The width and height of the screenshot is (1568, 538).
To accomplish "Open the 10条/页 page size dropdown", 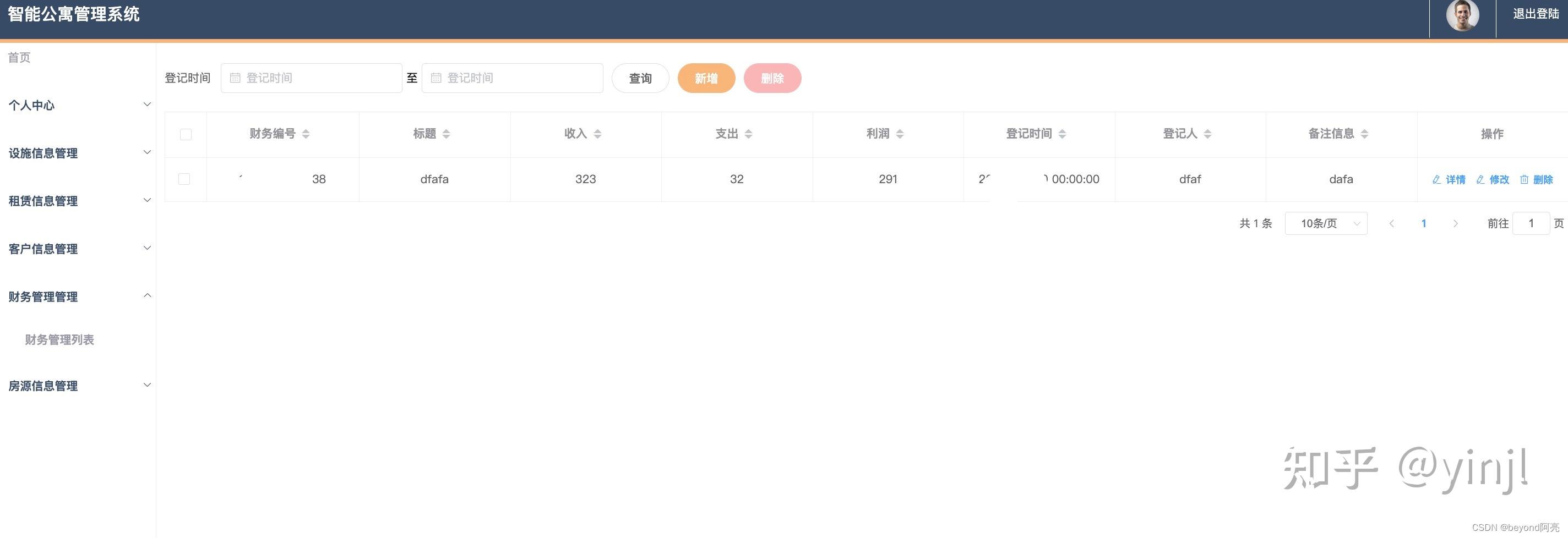I will point(1326,223).
